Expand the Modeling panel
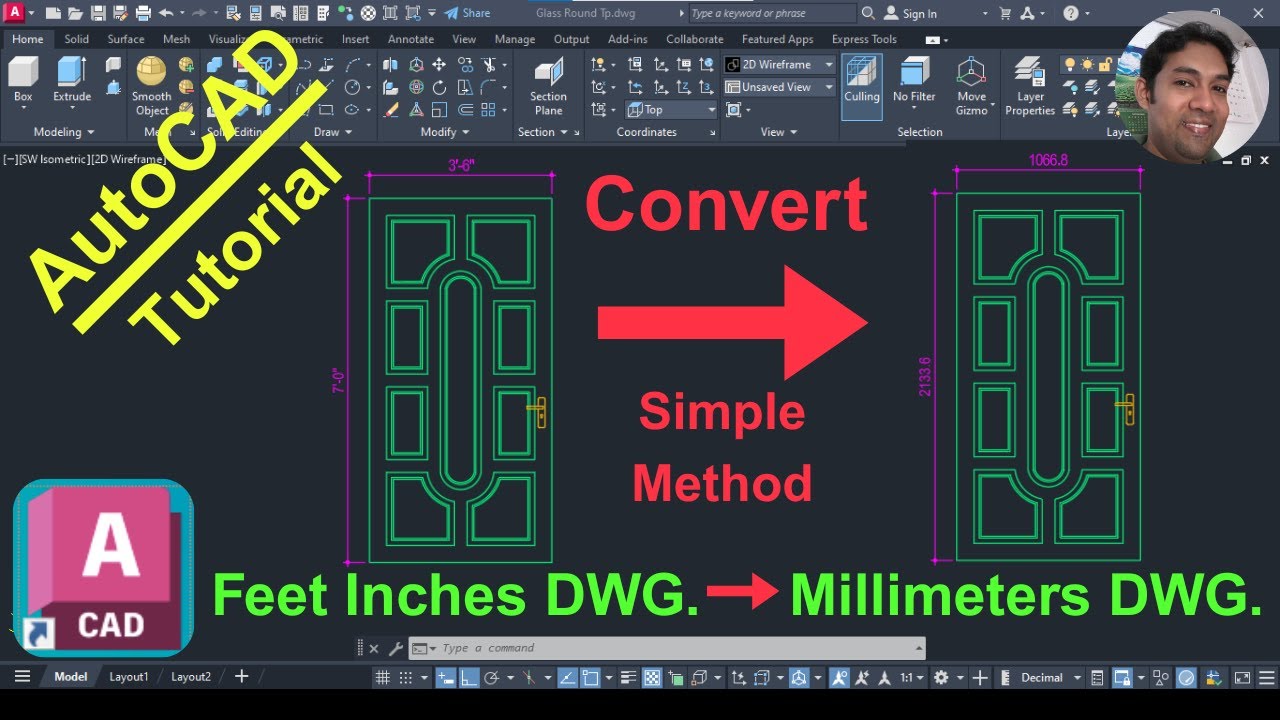1280x720 pixels. tap(64, 132)
